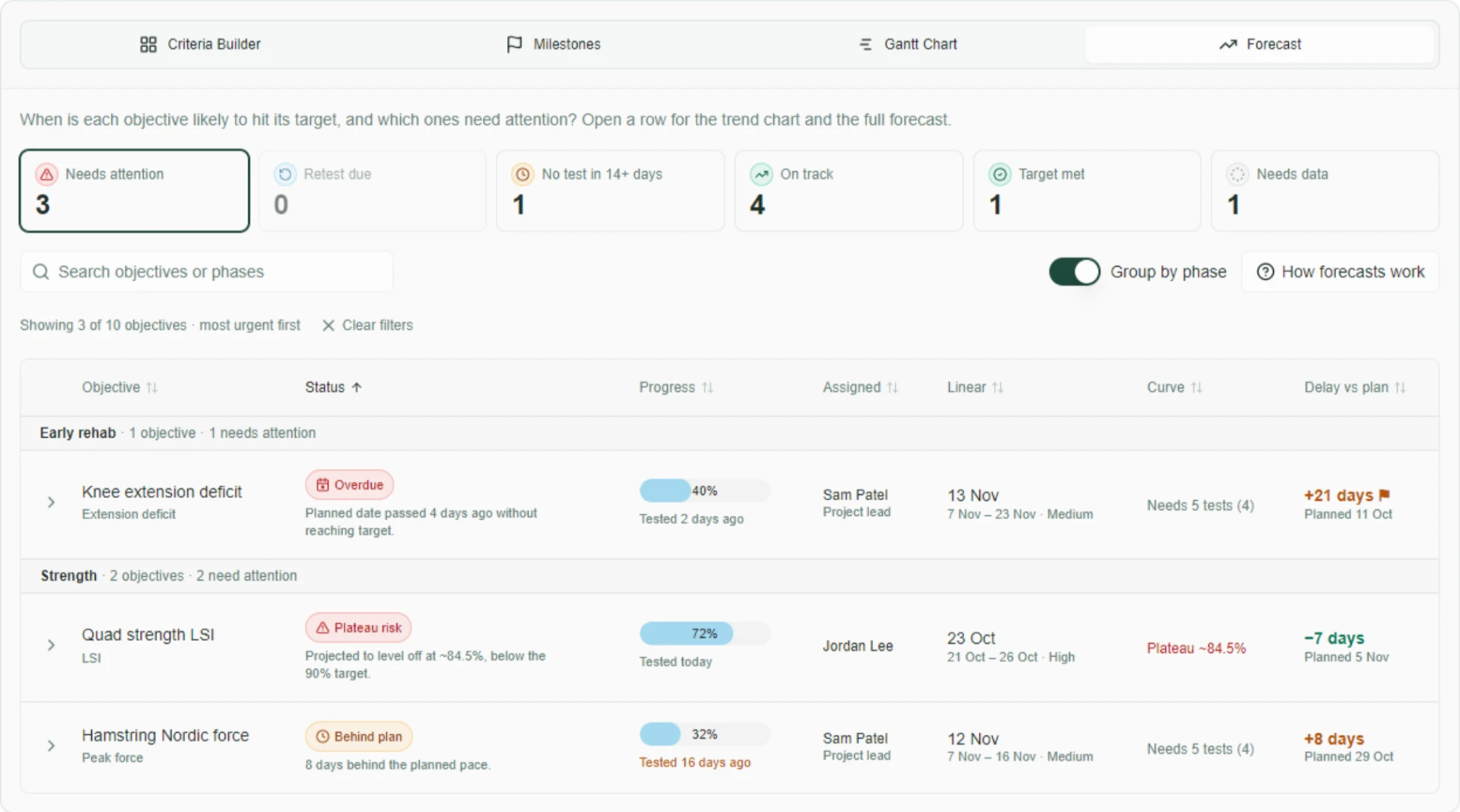Click the Plateau risk status badge

point(358,628)
